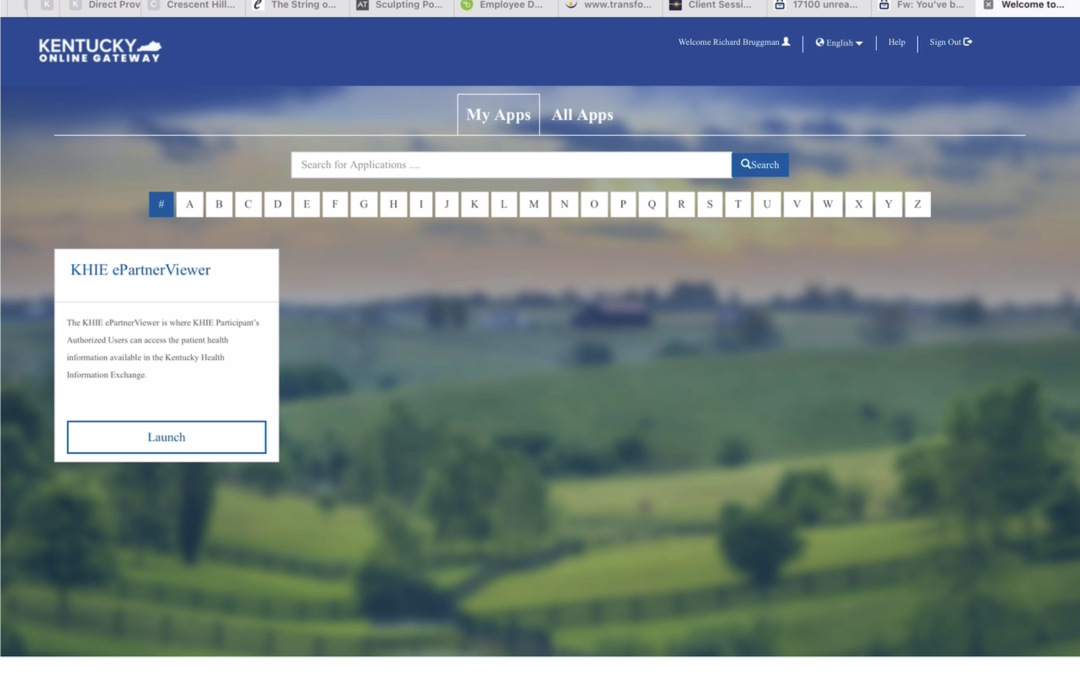Filter apps by letter G
Image resolution: width=1080 pixels, height=675 pixels.
(364, 204)
